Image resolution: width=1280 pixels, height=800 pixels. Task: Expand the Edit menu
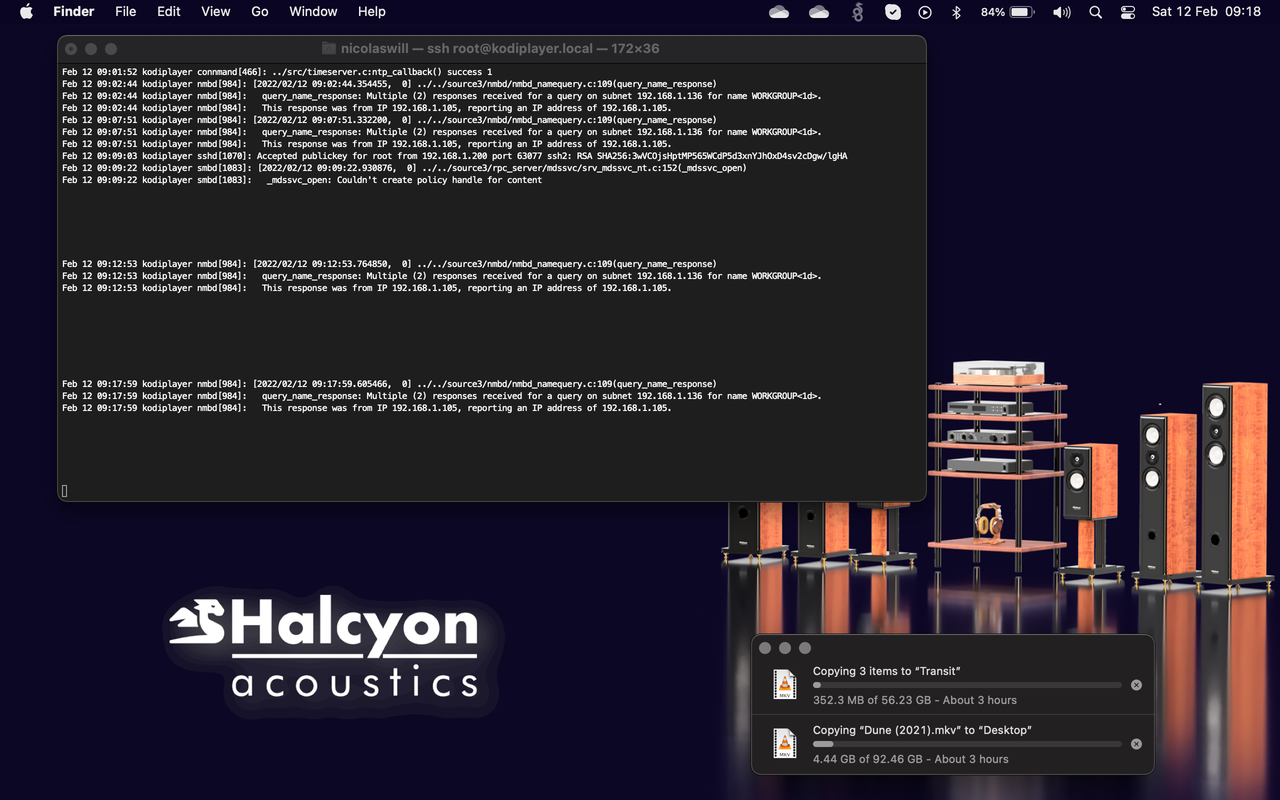click(x=168, y=12)
